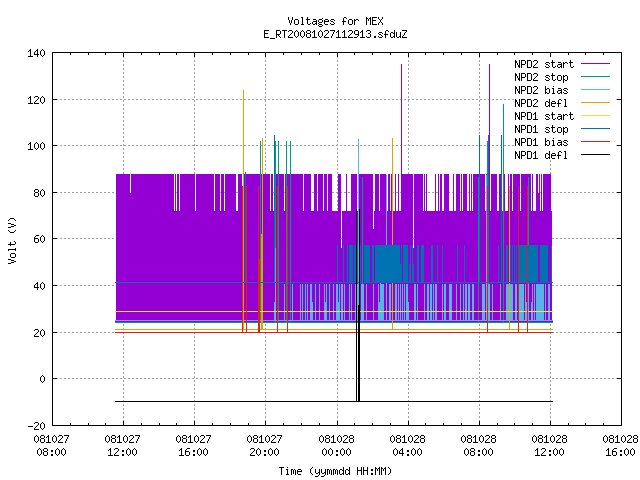This screenshot has height=480, width=640.
Task: Click the 40 y-axis tick value
Action: 40,286
